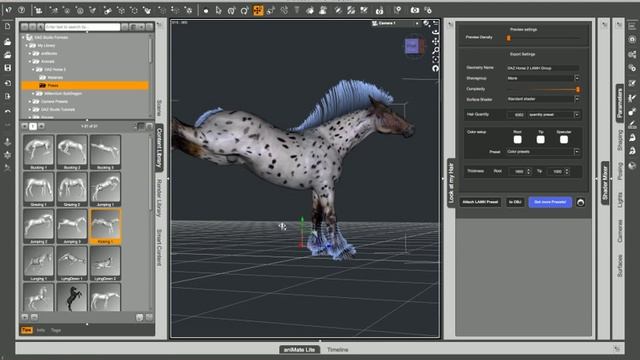Click the viewport zoom magnifier icon
640x360 pixels.
[x=436, y=50]
